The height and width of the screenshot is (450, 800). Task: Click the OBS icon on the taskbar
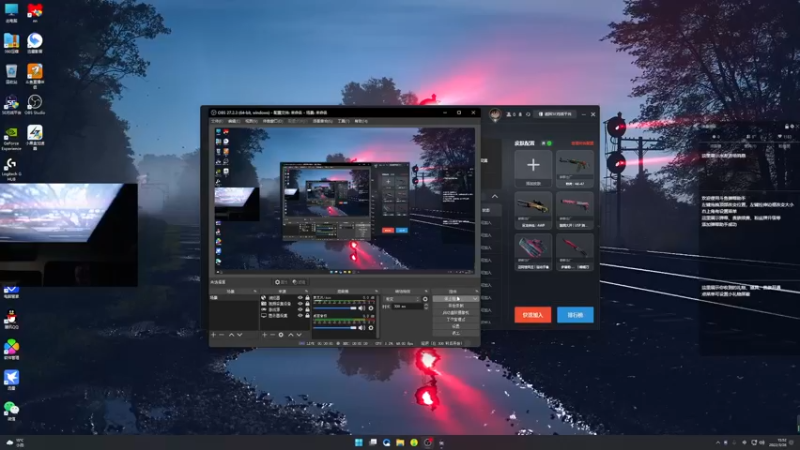(428, 442)
